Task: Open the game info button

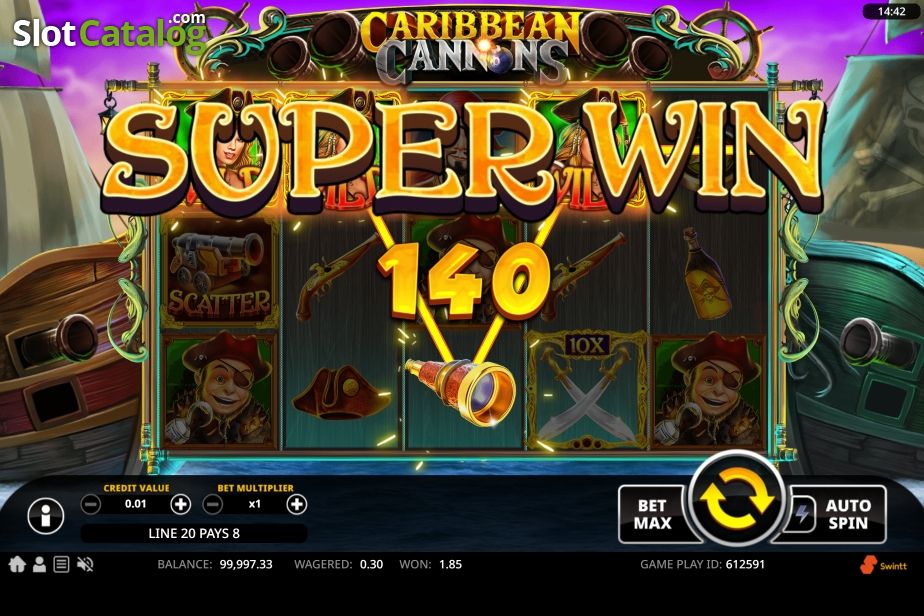Action: click(x=45, y=516)
